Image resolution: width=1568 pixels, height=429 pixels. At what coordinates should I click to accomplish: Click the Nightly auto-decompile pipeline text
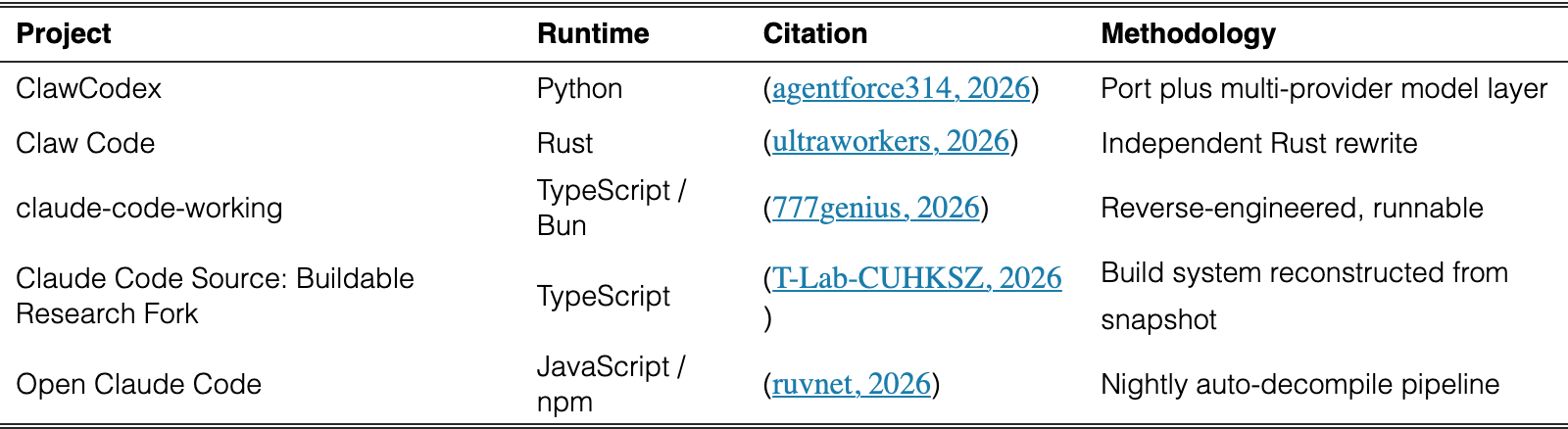pyautogui.click(x=1300, y=384)
